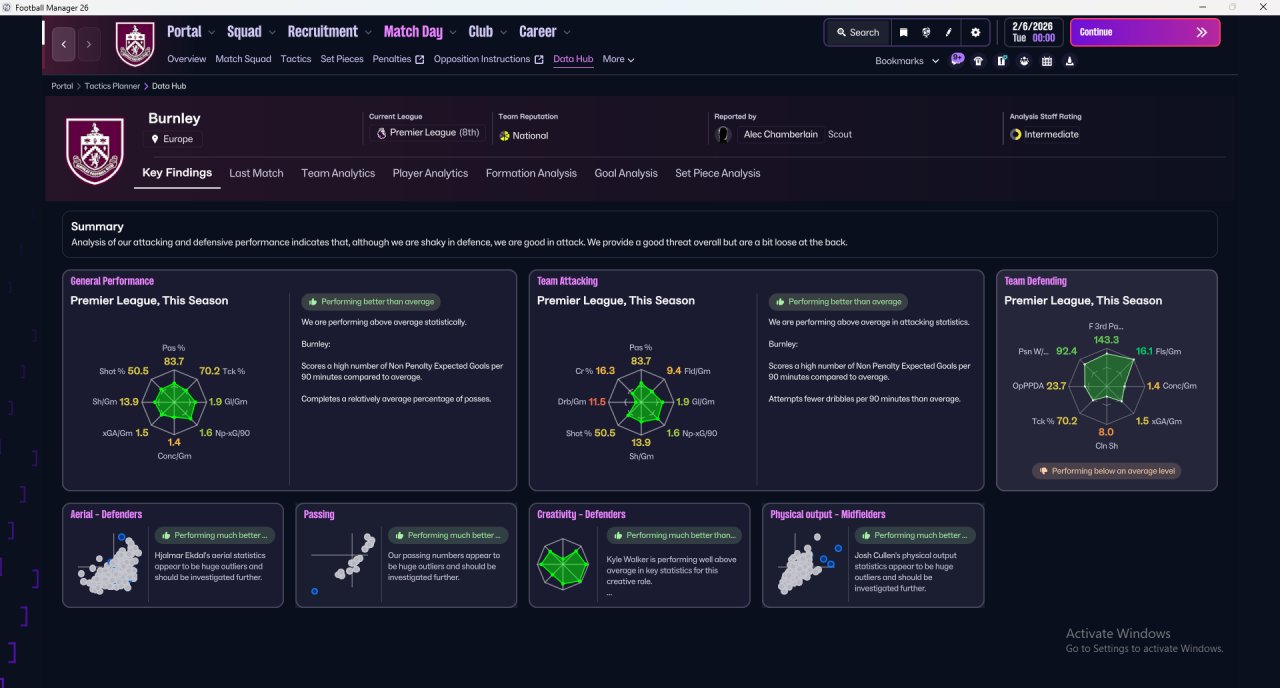The height and width of the screenshot is (688, 1280).
Task: Select the Data Hub sub-tab
Action: coord(573,59)
